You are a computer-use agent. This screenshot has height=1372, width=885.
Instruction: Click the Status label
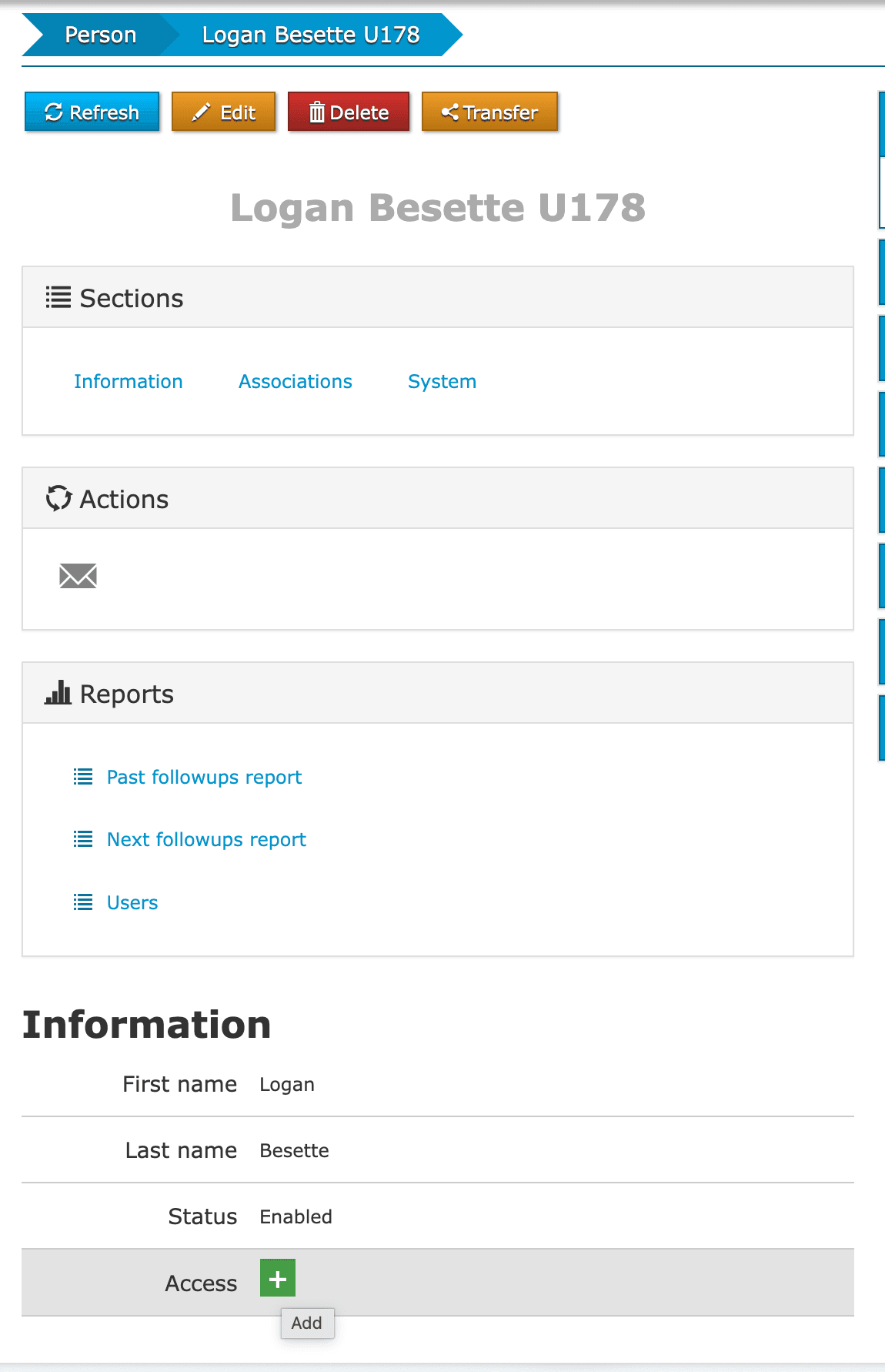(203, 1216)
